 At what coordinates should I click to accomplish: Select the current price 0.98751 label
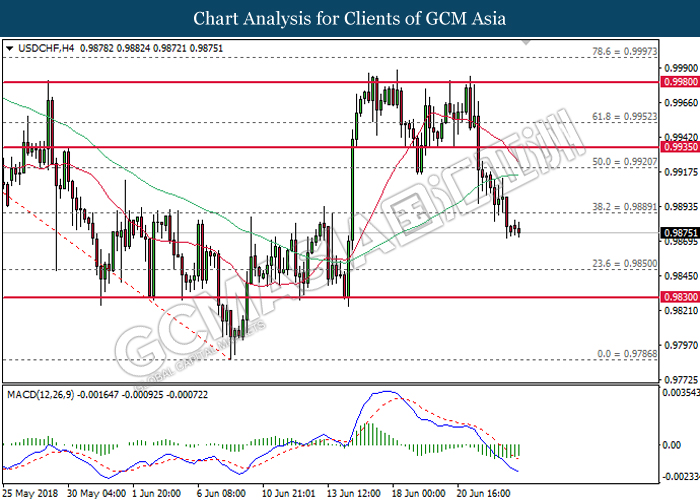click(x=679, y=233)
